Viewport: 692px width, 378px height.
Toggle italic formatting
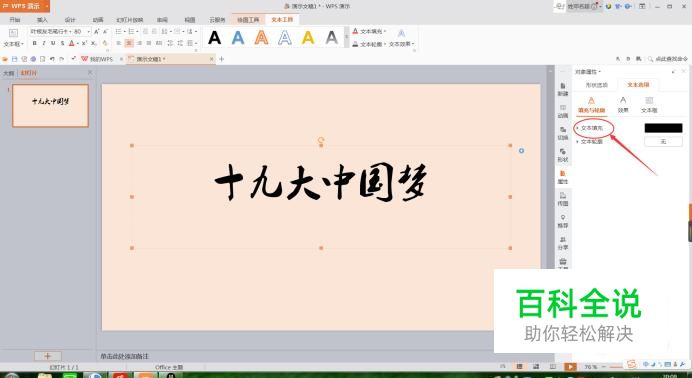[44, 43]
